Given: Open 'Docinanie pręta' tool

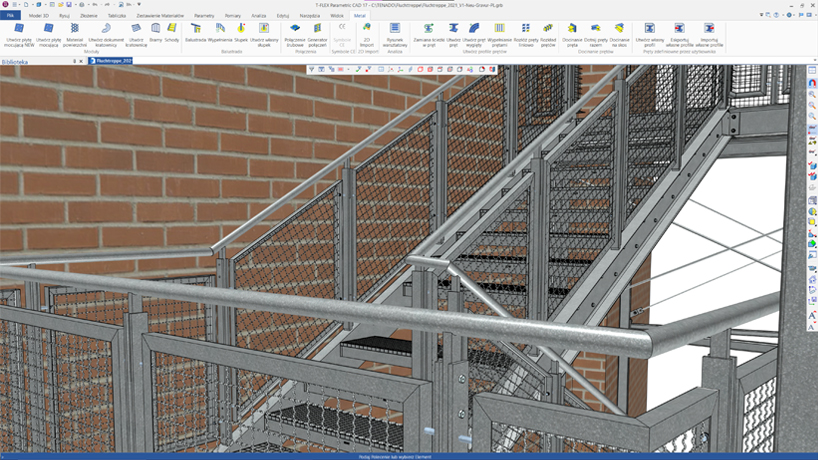Looking at the screenshot, I should [572, 35].
